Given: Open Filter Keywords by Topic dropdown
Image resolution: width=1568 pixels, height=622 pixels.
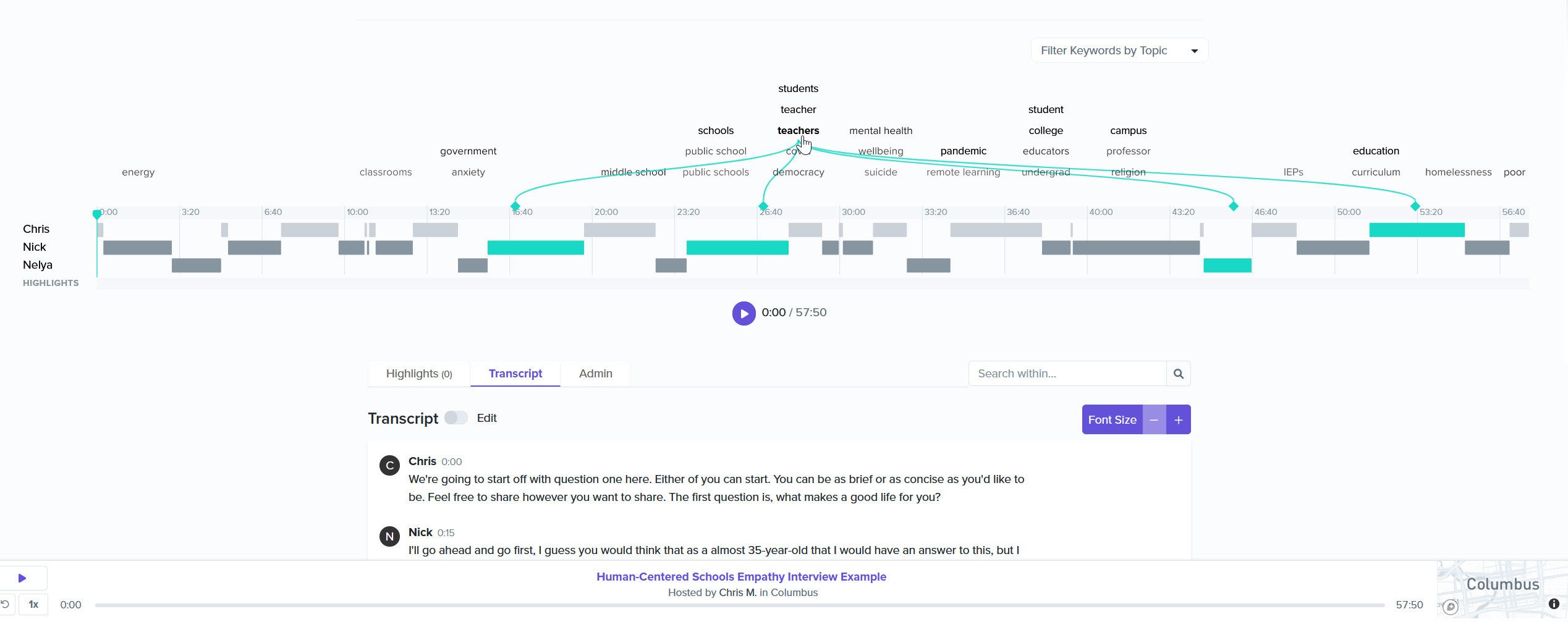Looking at the screenshot, I should (1119, 51).
